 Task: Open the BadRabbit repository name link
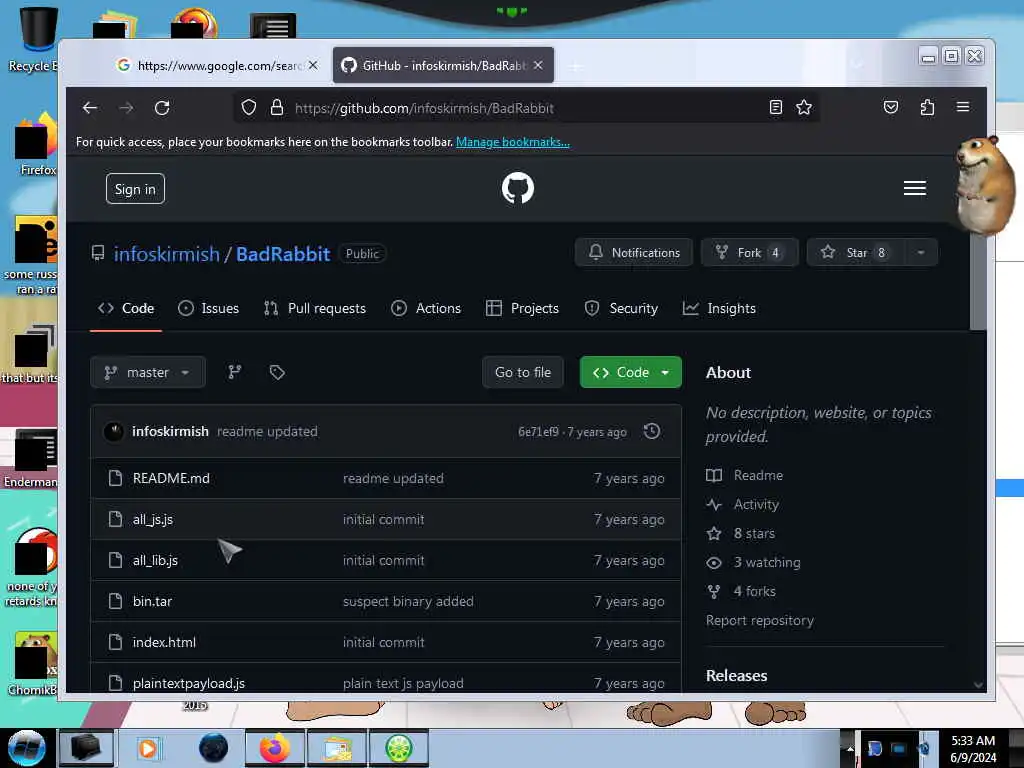pyautogui.click(x=283, y=254)
